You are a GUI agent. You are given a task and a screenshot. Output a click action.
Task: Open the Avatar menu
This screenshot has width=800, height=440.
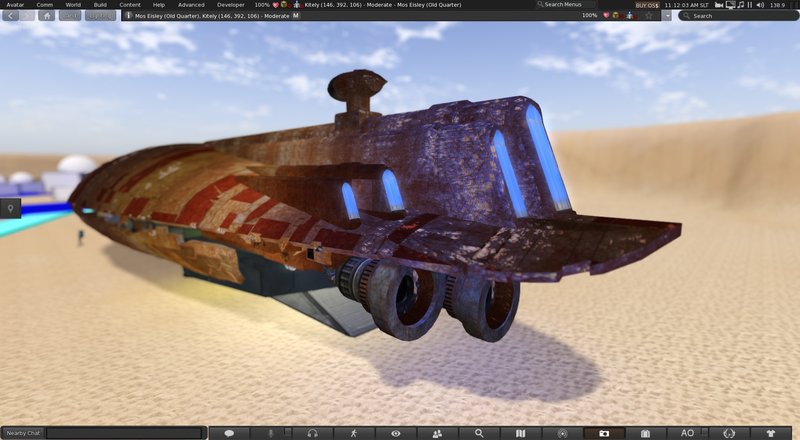tap(15, 5)
